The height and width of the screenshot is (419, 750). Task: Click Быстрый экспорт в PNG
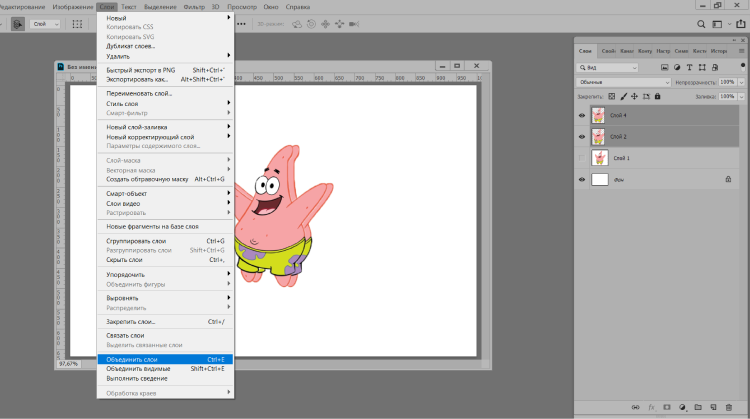(165, 70)
